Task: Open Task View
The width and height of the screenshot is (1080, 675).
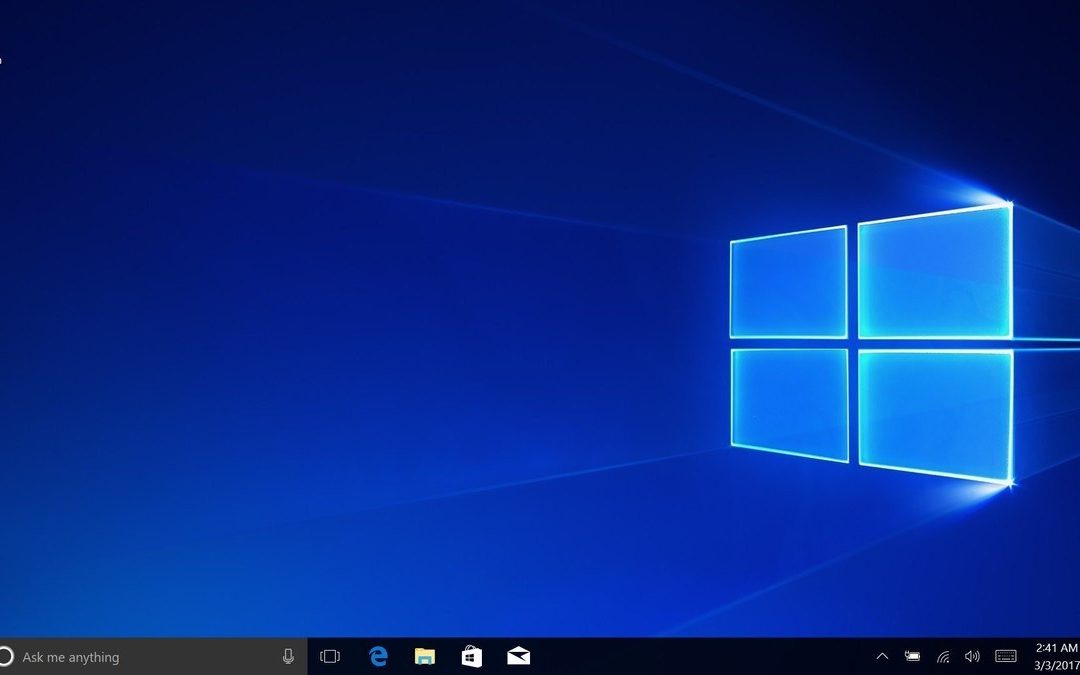Action: pyautogui.click(x=330, y=656)
